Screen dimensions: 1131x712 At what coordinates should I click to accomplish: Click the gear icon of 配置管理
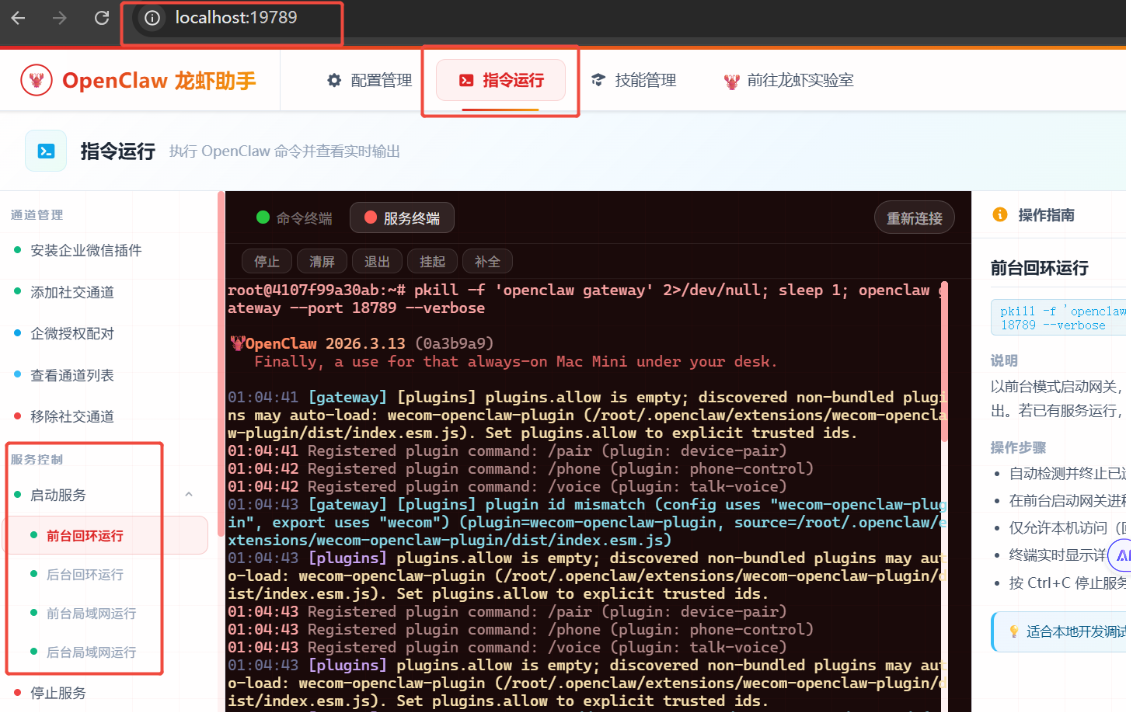pos(334,80)
